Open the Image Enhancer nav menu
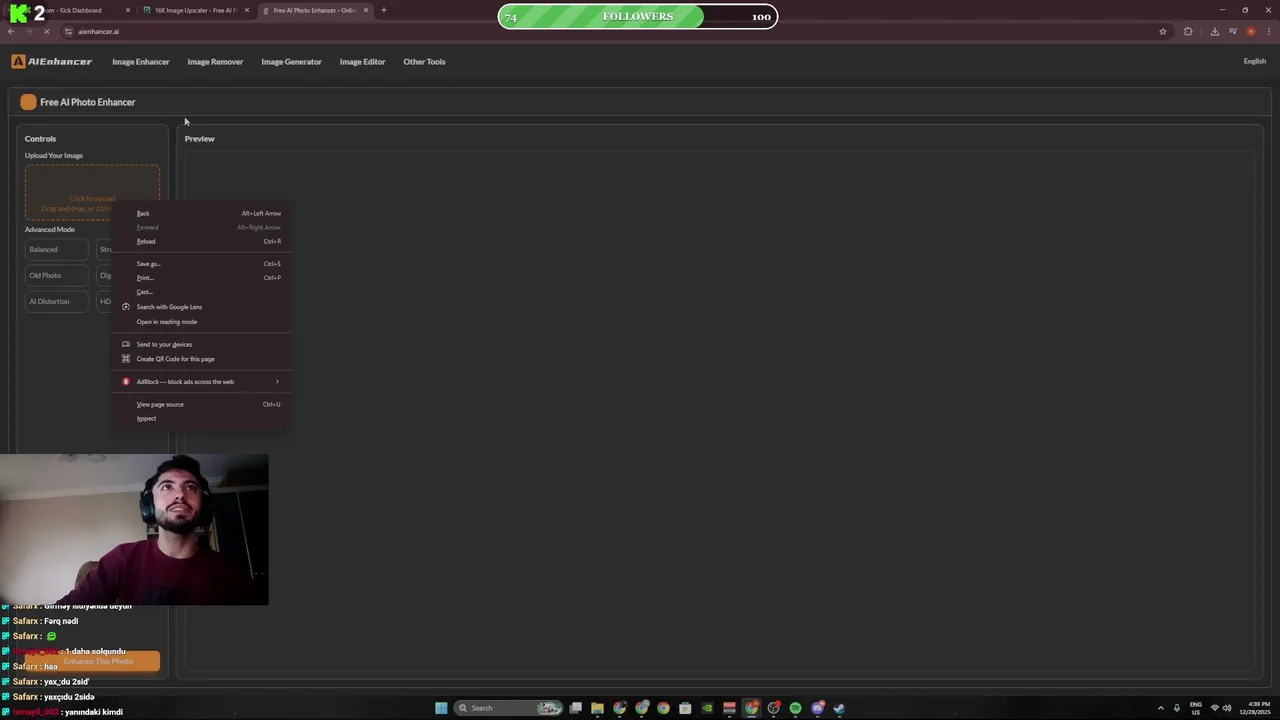Image resolution: width=1280 pixels, height=720 pixels. pos(141,62)
